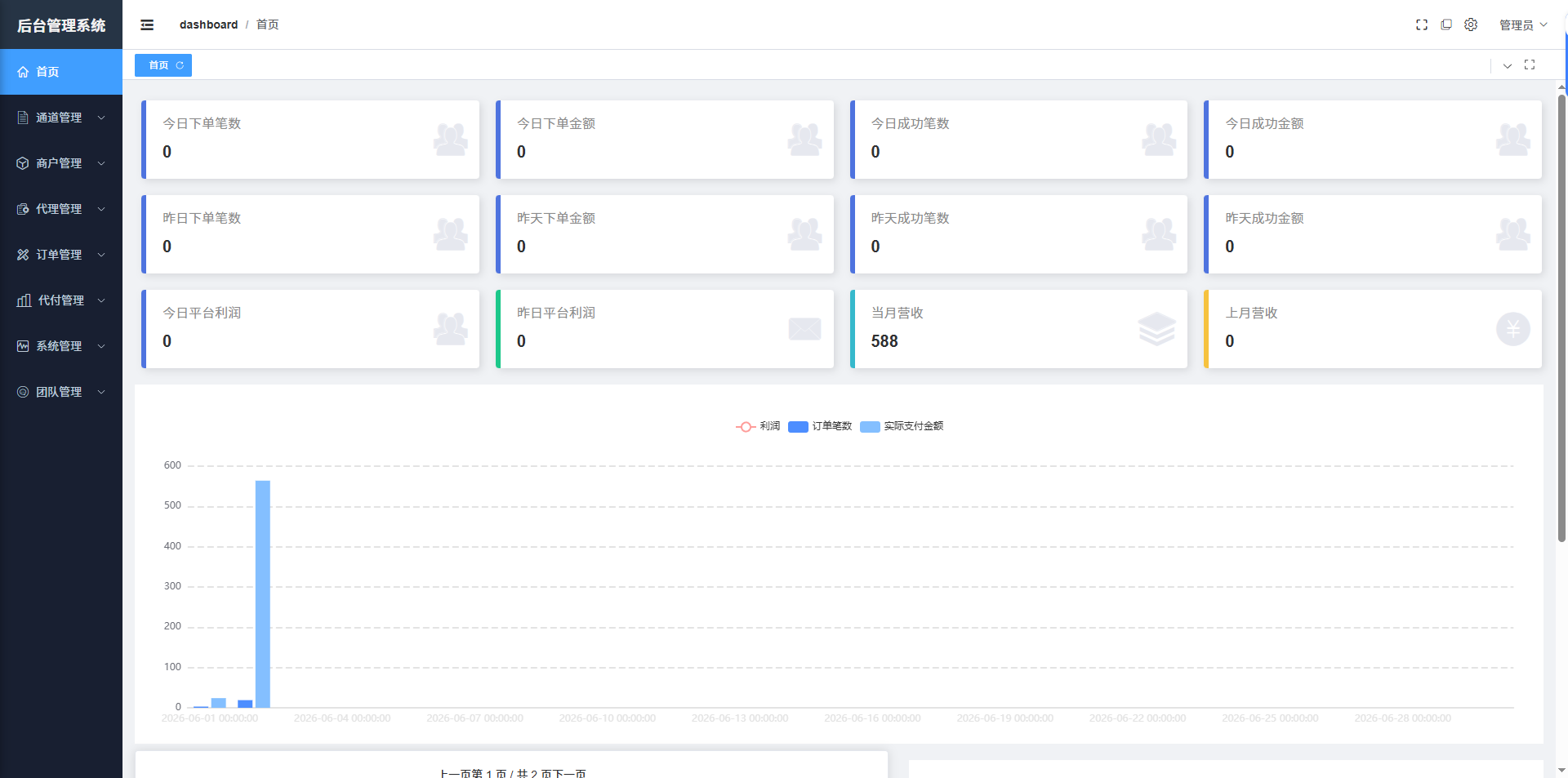Collapse sidebar with the hamburger icon

147,25
